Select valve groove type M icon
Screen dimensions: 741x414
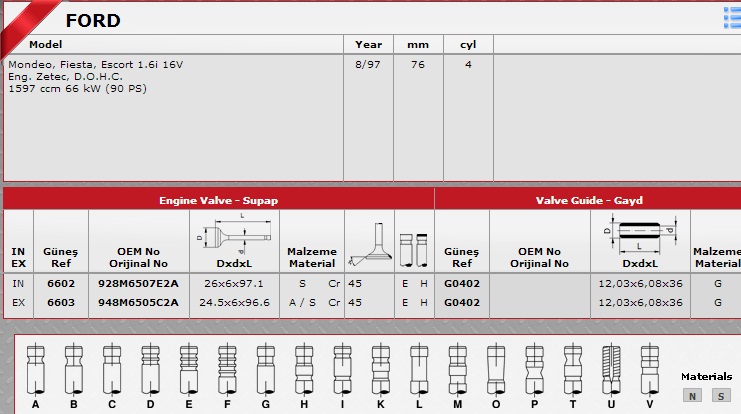(x=457, y=369)
